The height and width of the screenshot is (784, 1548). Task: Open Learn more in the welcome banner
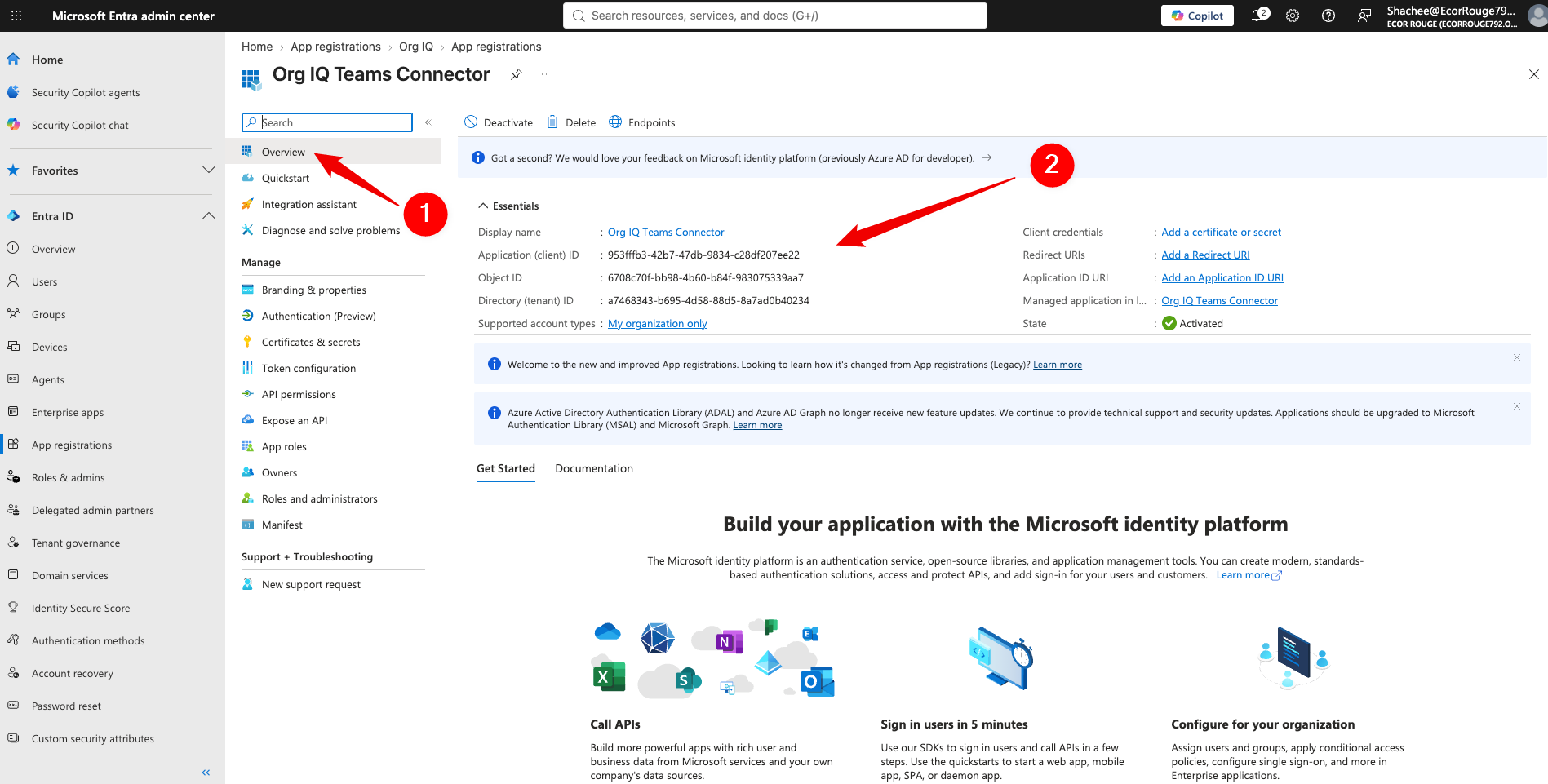[1058, 365]
